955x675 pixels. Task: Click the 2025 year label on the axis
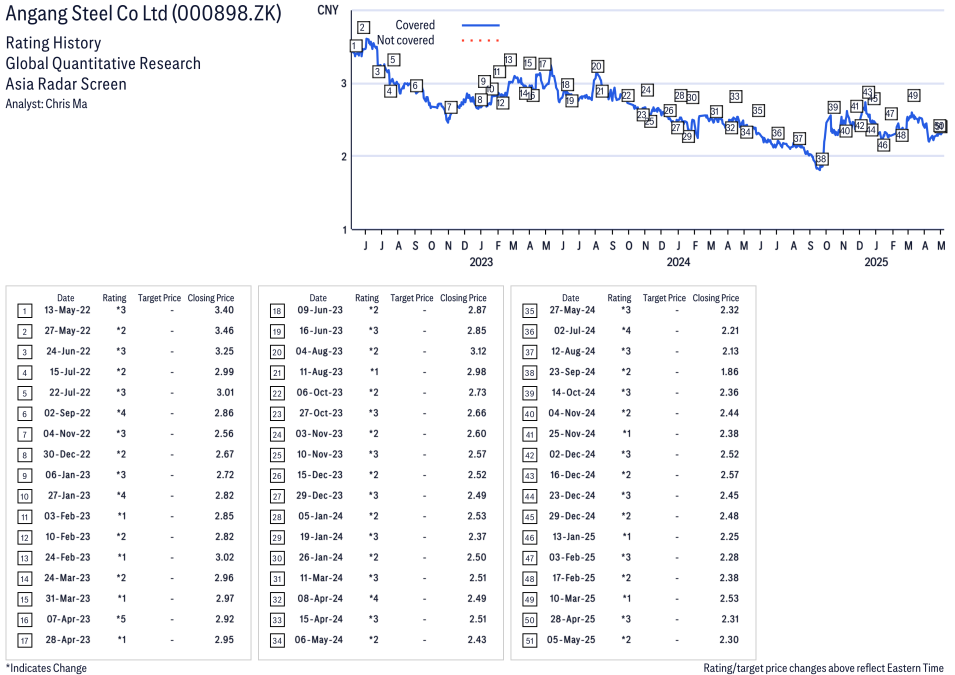876,262
